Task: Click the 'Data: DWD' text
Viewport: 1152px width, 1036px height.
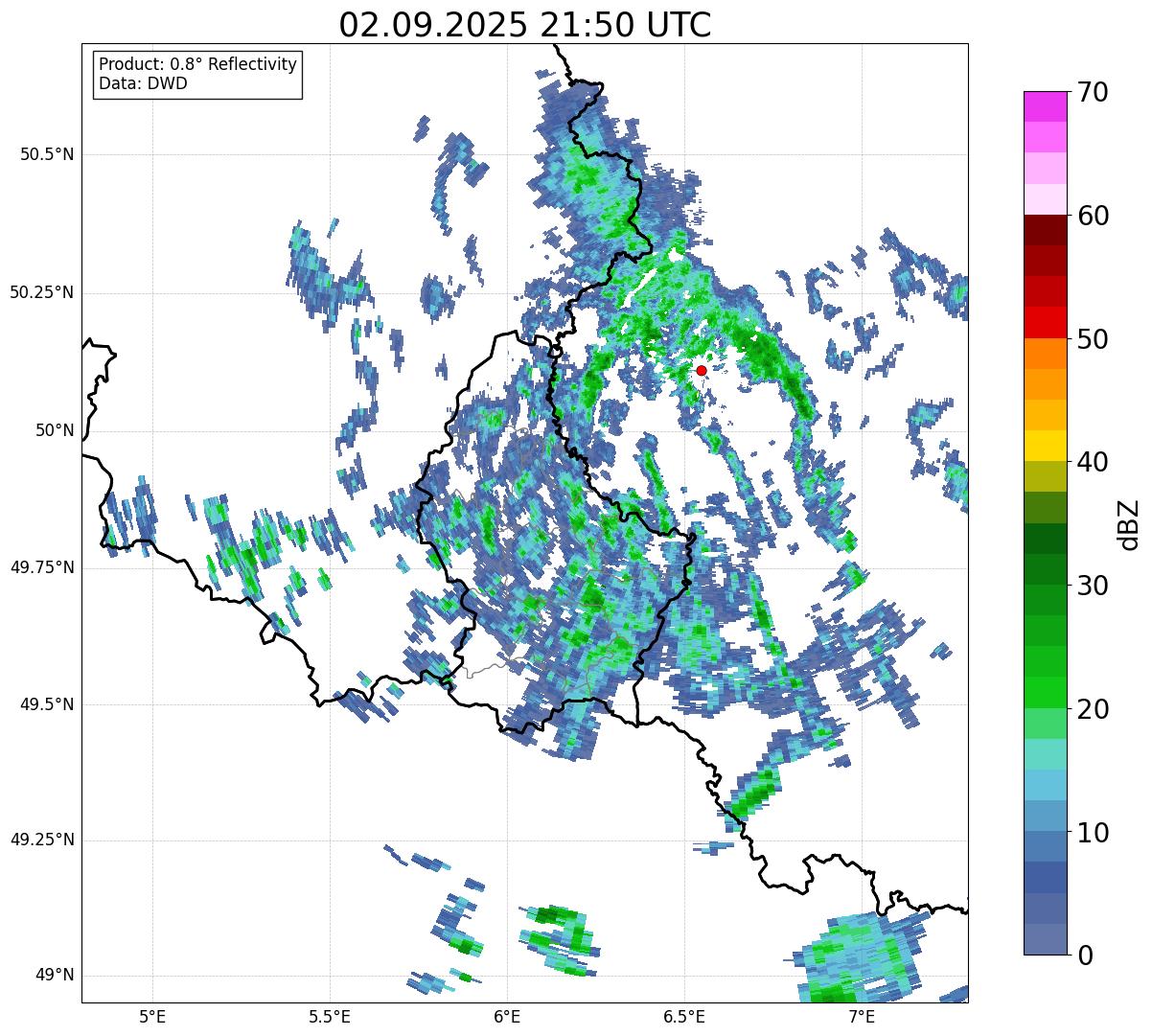Action: pyautogui.click(x=143, y=83)
